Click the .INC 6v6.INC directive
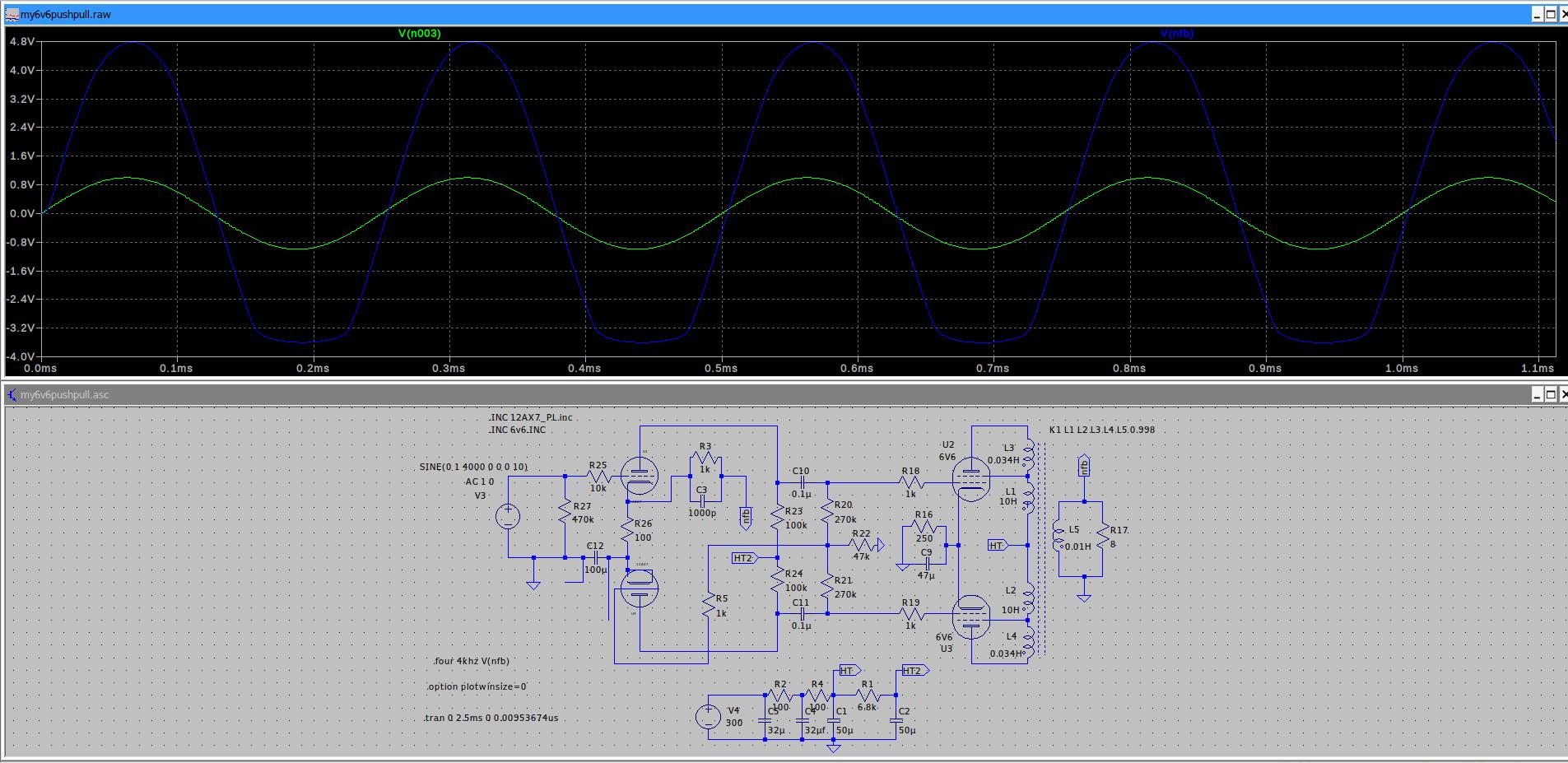1568x763 pixels. pyautogui.click(x=517, y=430)
